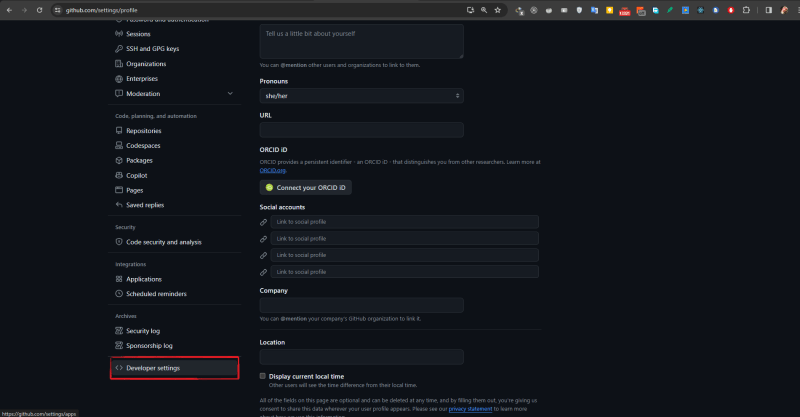Image resolution: width=800 pixels, height=417 pixels.
Task: Open Sessions settings in sidebar
Action: [138, 34]
